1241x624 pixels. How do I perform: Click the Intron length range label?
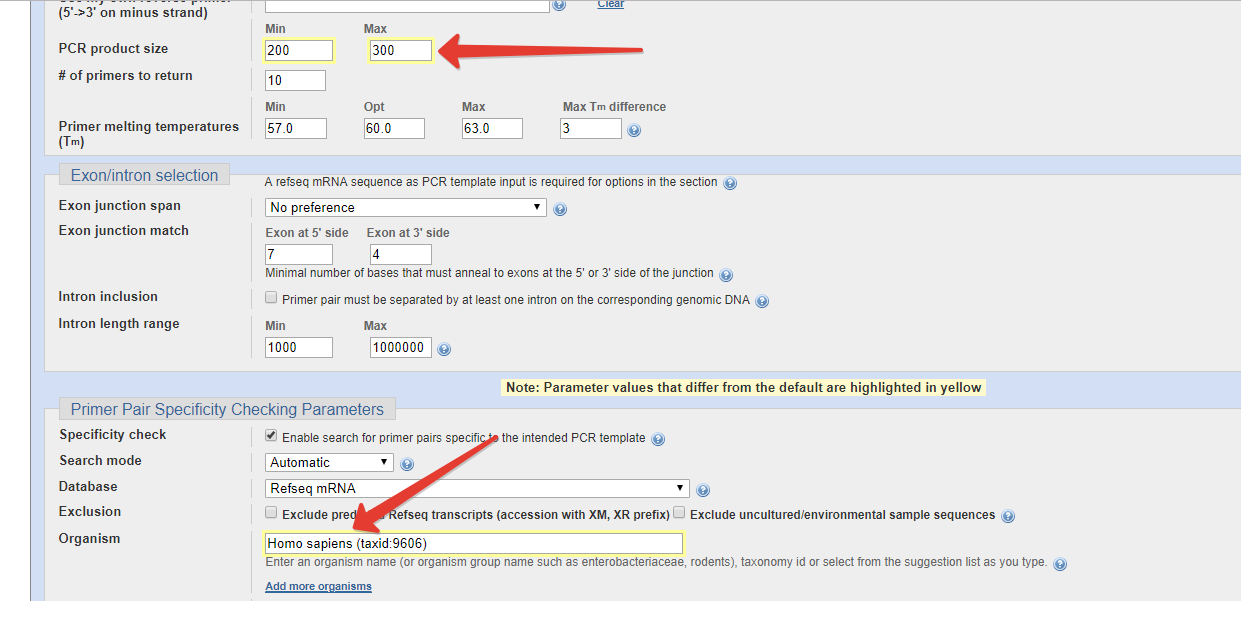click(x=119, y=323)
